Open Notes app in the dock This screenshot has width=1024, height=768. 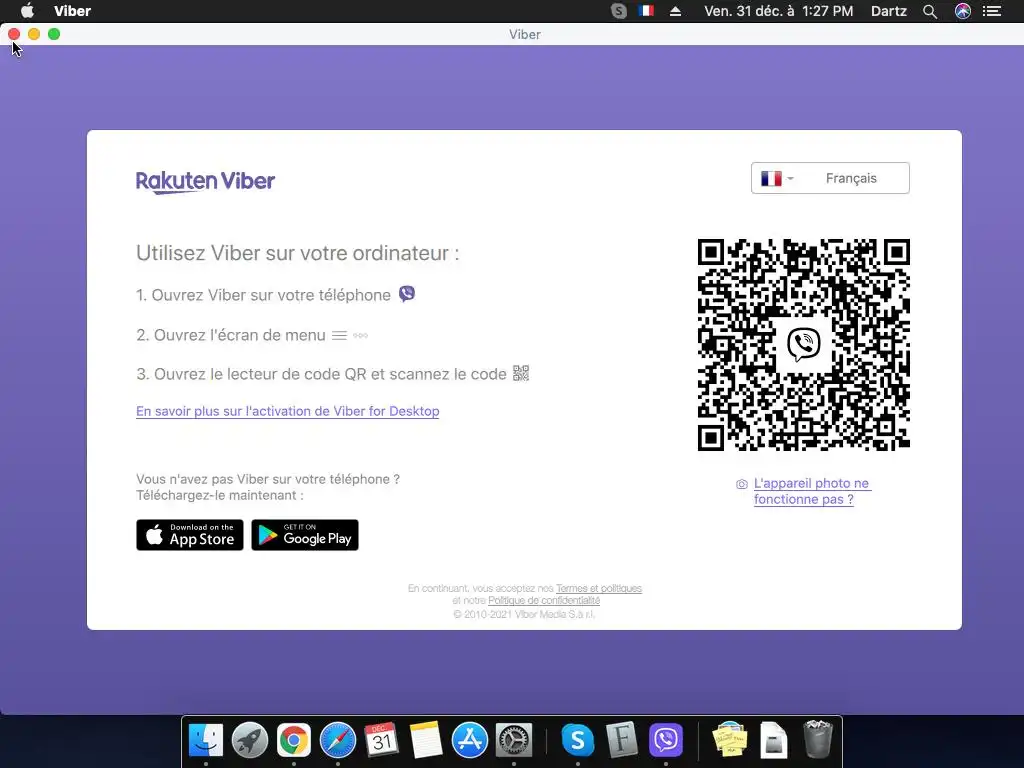click(x=426, y=741)
